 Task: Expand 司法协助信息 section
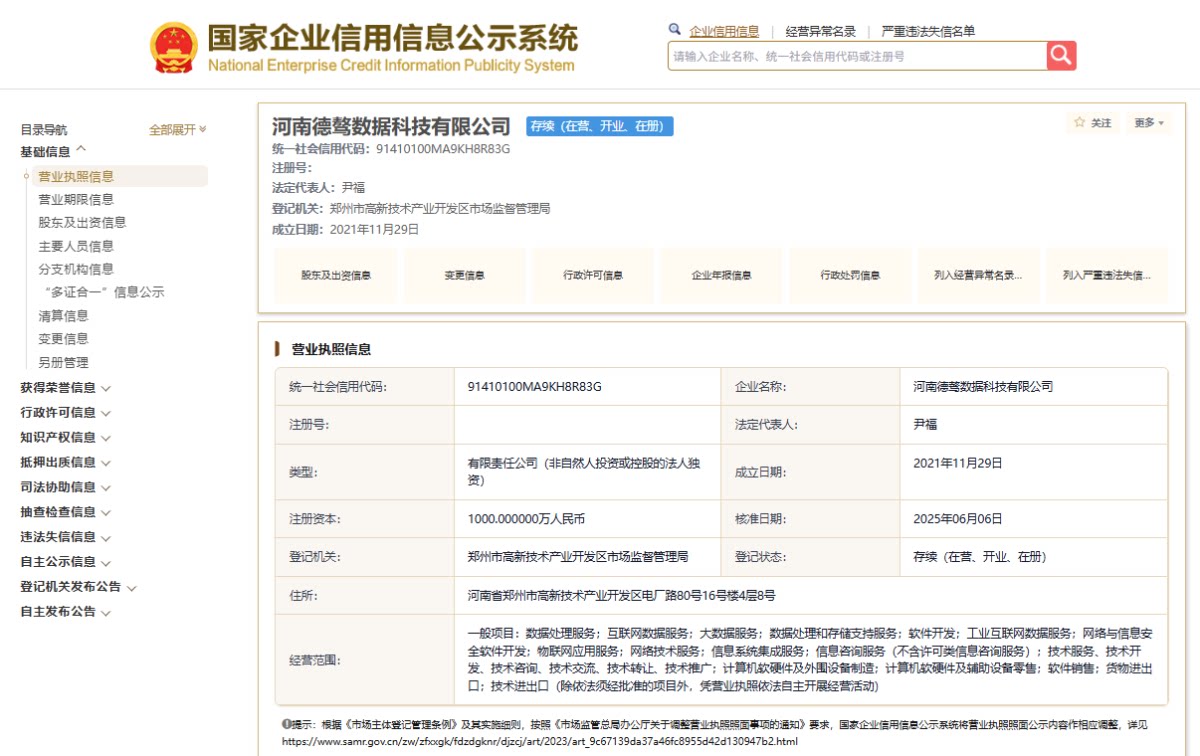coord(65,488)
